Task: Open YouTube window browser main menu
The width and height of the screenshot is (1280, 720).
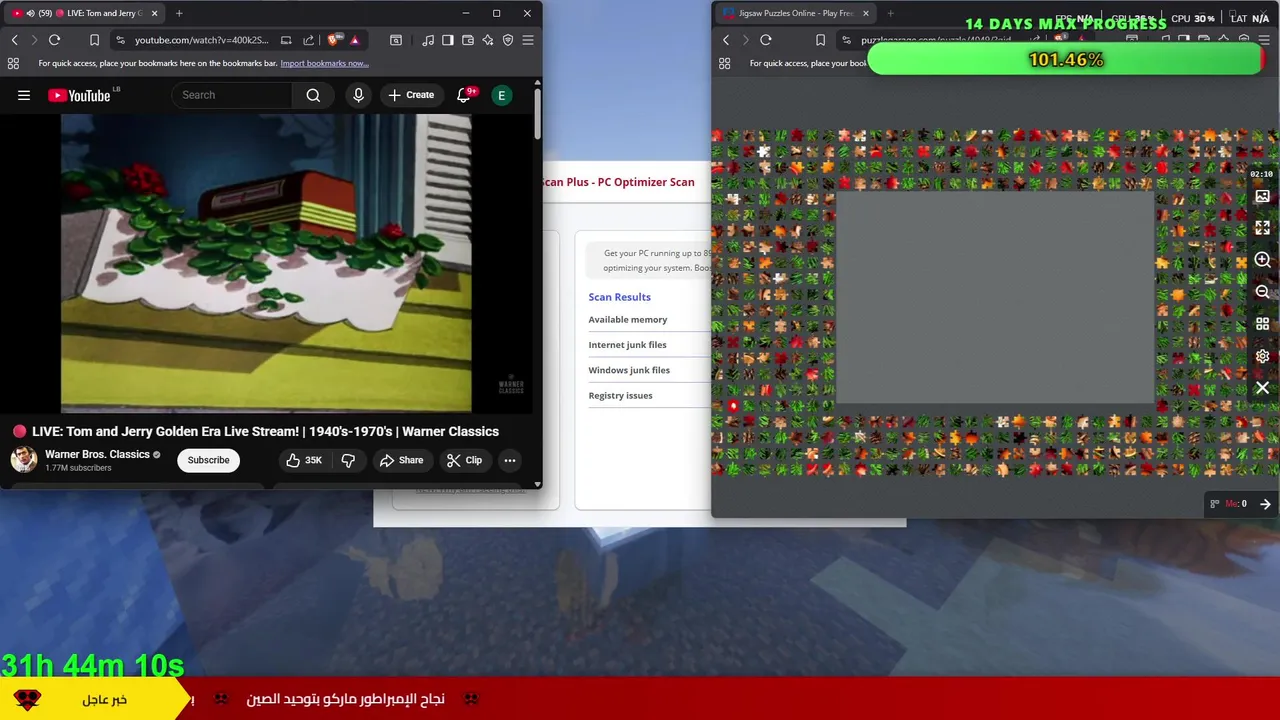Action: point(528,40)
